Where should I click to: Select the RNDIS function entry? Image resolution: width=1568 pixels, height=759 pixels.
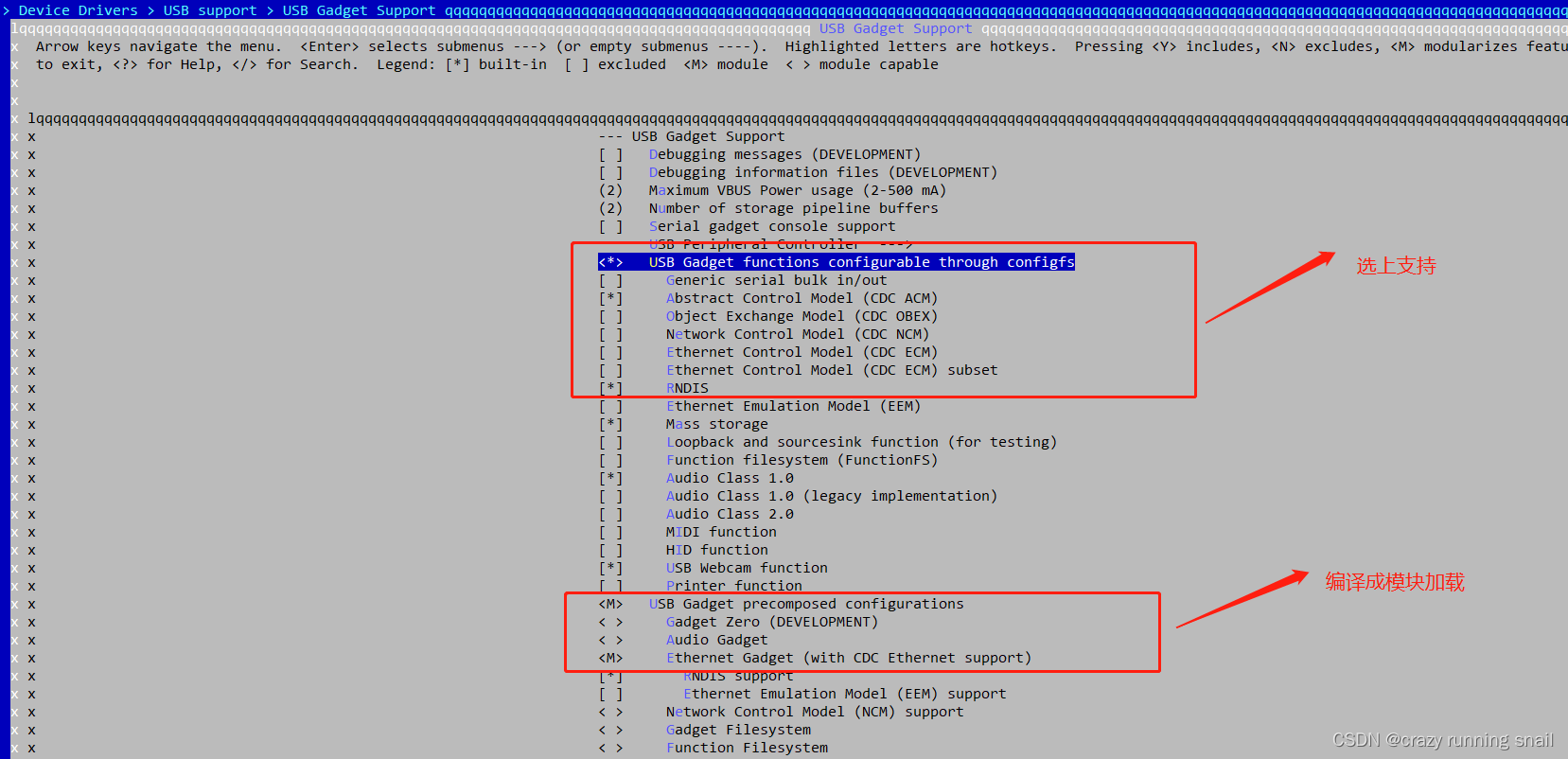click(687, 388)
